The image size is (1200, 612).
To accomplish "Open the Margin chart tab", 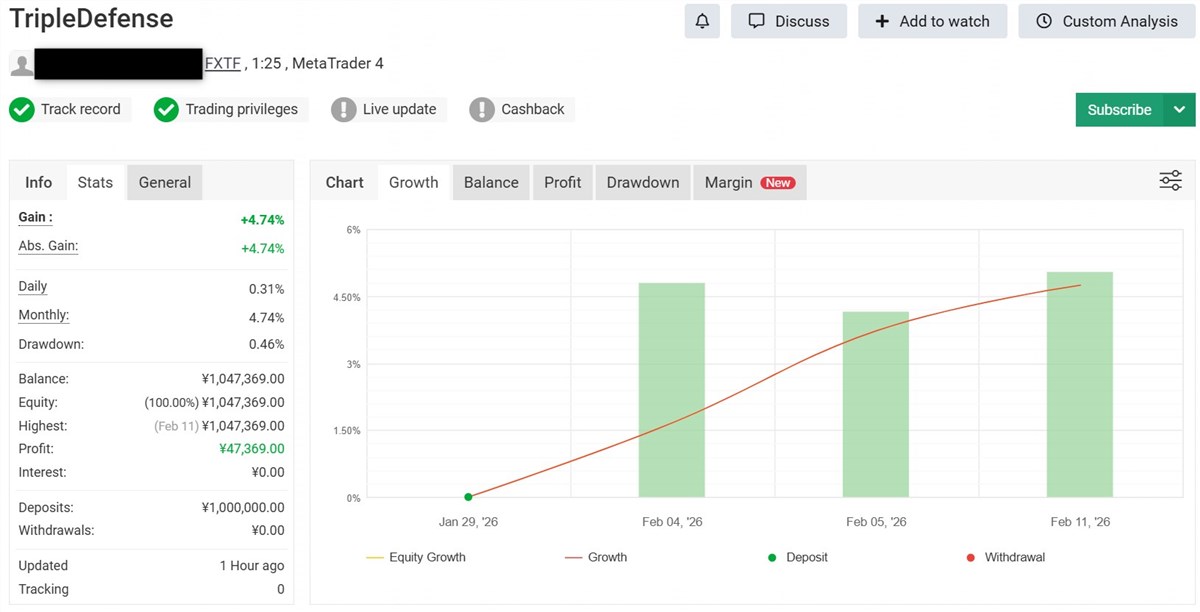I will click(749, 182).
